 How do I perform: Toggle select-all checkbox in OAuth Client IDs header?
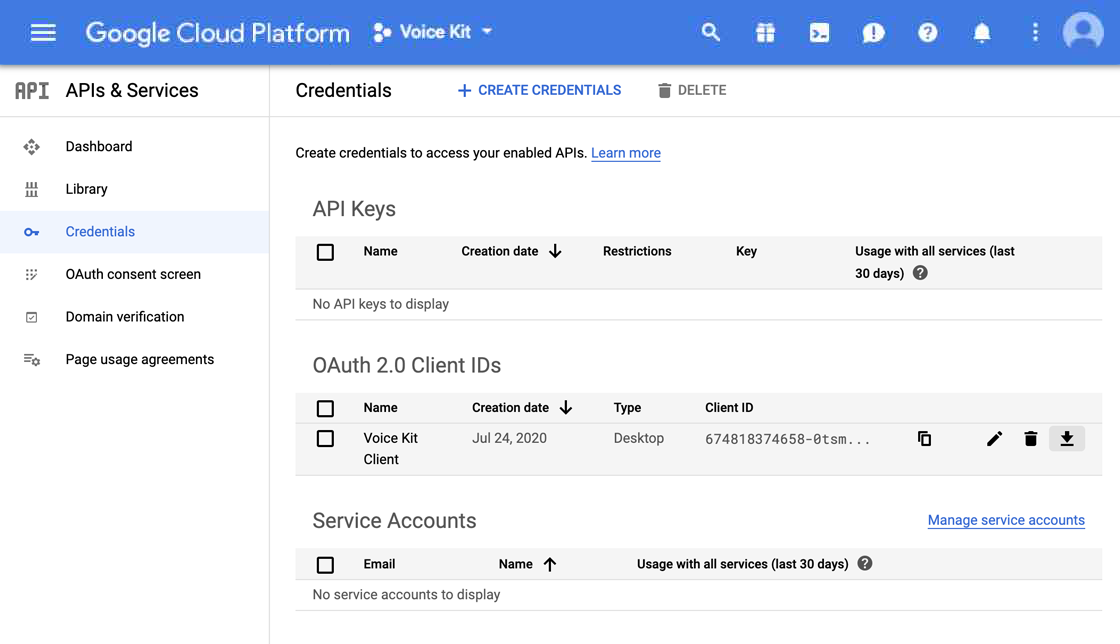point(325,408)
